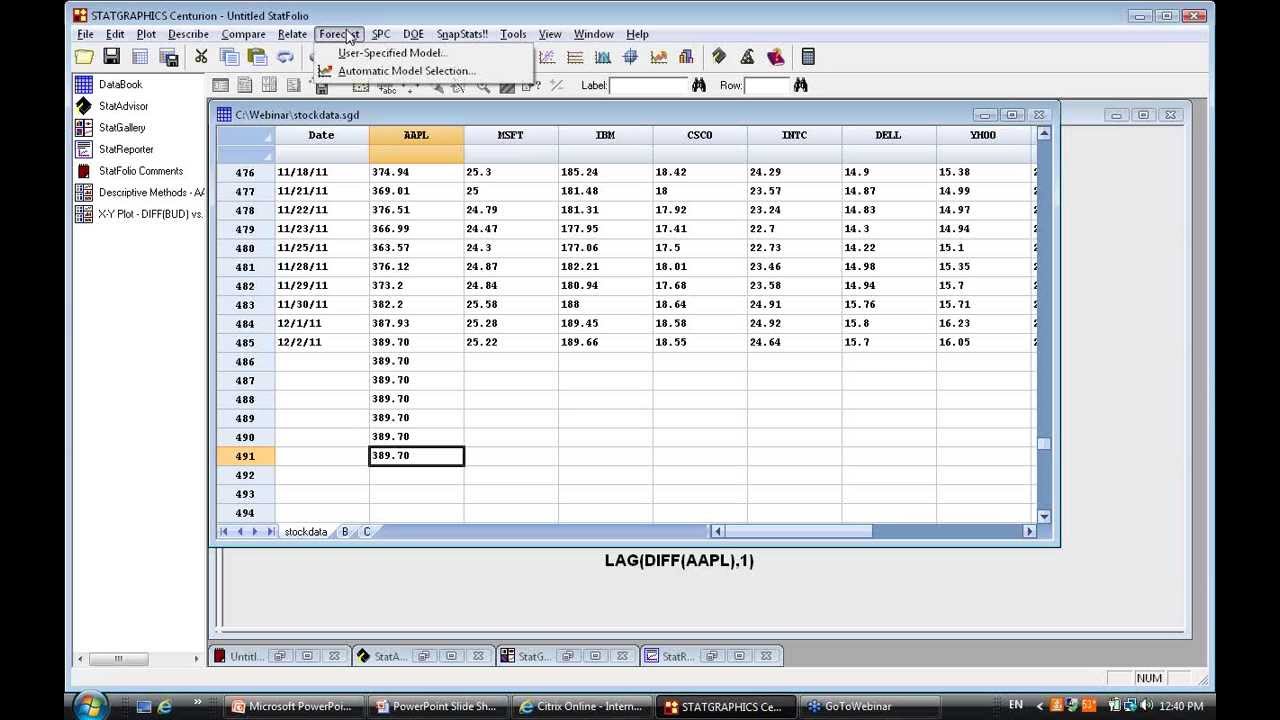Viewport: 1280px width, 720px height.
Task: Click the Windows Start orb
Action: [x=88, y=705]
